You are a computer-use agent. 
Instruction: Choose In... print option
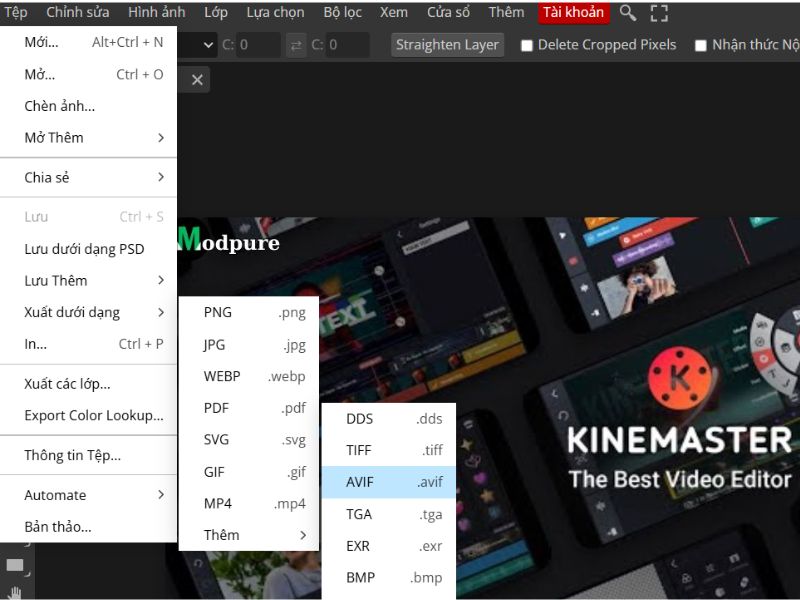point(88,344)
